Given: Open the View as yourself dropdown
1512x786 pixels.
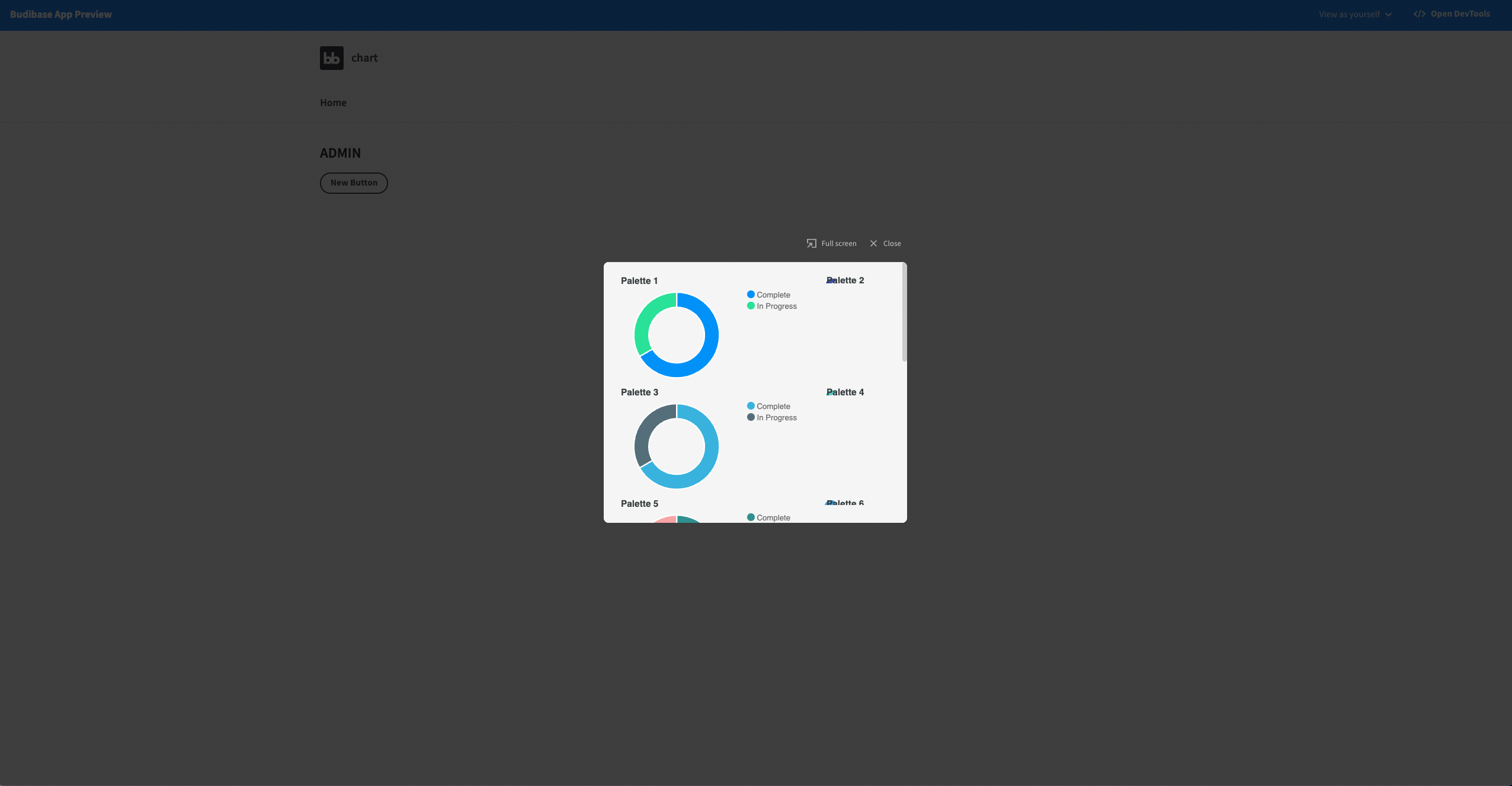Looking at the screenshot, I should pos(1355,14).
